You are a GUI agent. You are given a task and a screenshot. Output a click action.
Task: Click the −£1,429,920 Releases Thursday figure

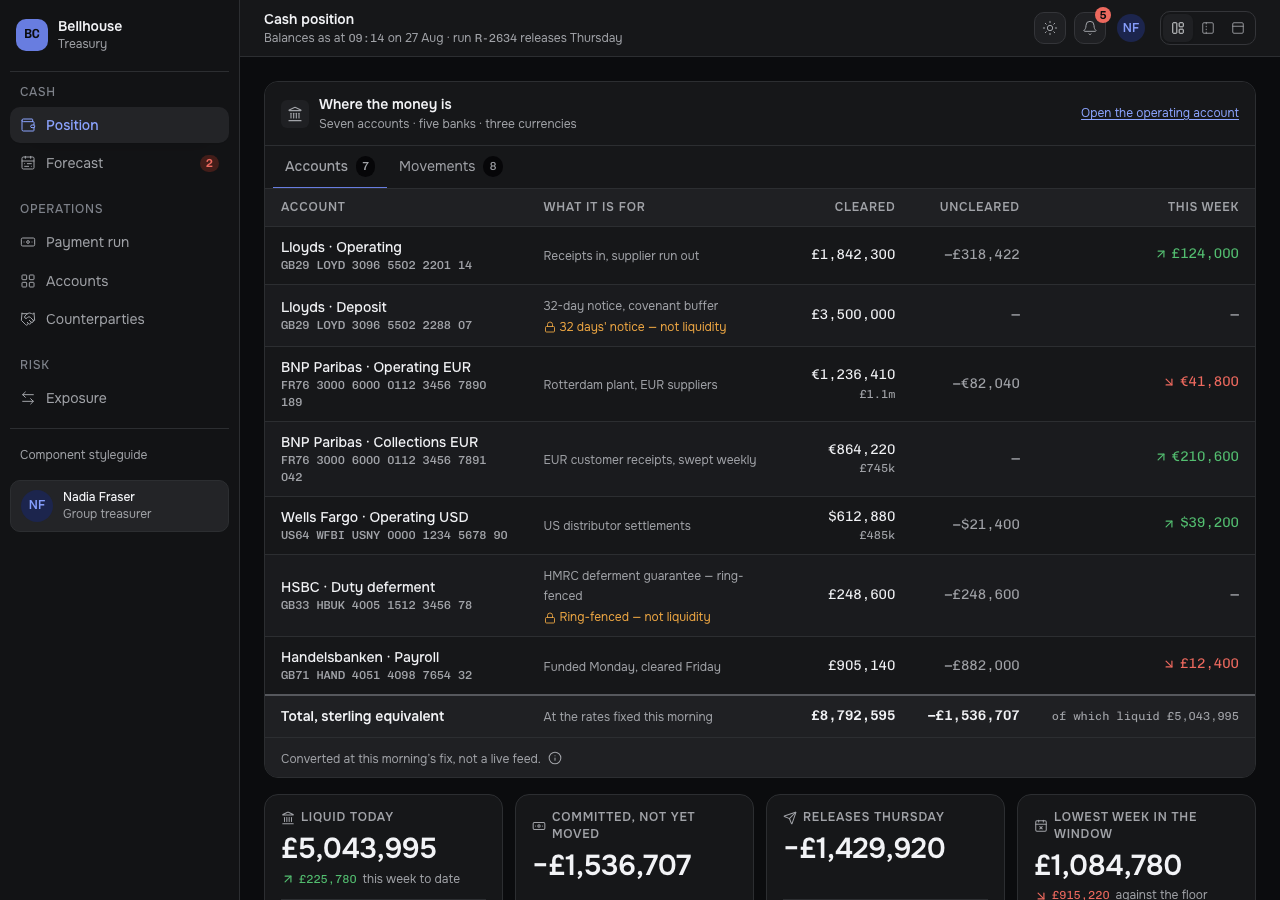pyautogui.click(x=864, y=848)
